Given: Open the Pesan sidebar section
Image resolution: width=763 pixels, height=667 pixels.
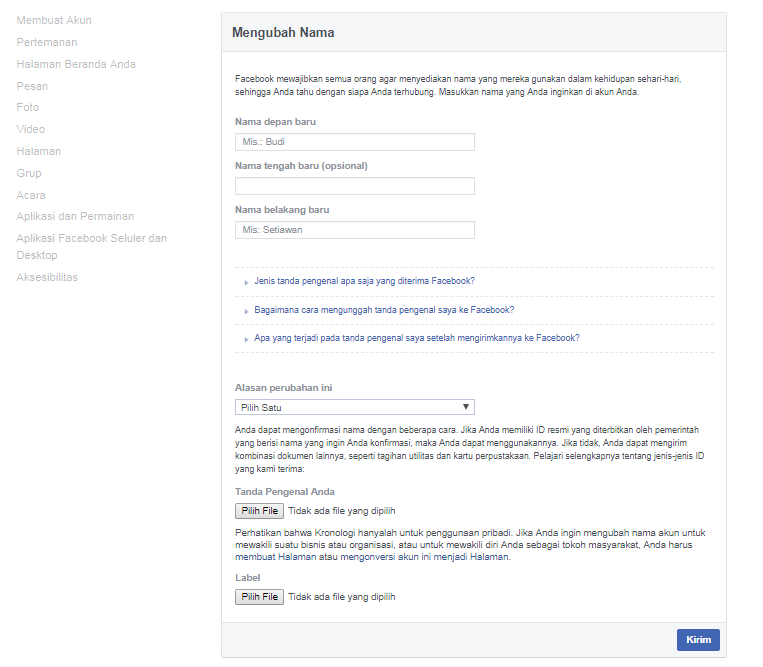Looking at the screenshot, I should tap(32, 86).
